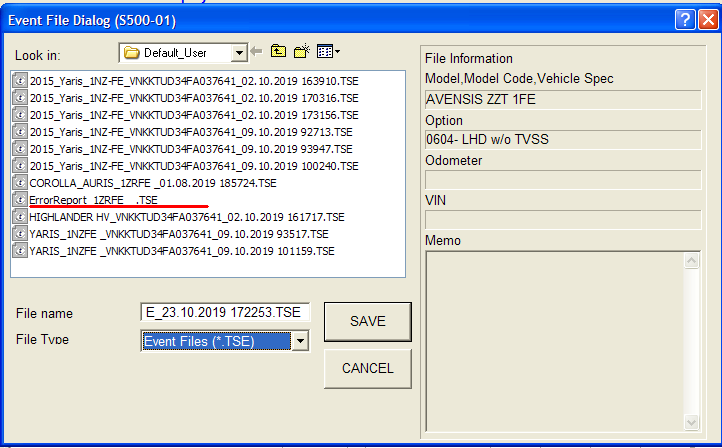This screenshot has width=722, height=448.
Task: Expand the Look in folder dropdown
Action: pyautogui.click(x=239, y=52)
